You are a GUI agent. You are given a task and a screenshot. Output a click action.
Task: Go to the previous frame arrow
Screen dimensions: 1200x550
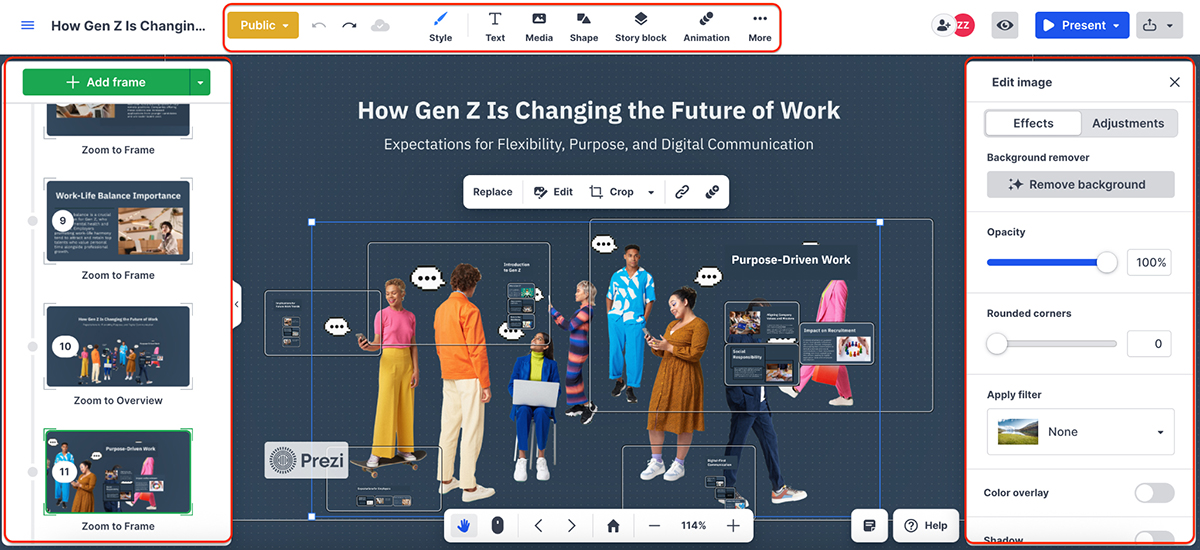coord(538,525)
